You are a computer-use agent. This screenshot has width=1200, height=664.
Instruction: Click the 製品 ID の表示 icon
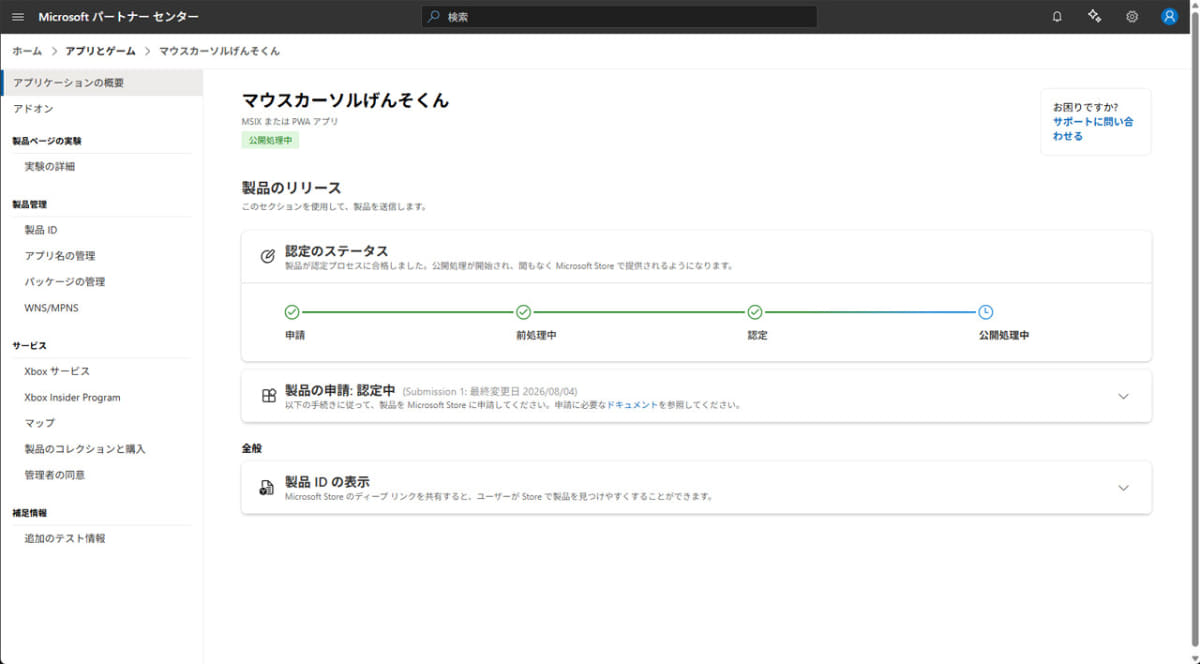tap(267, 488)
